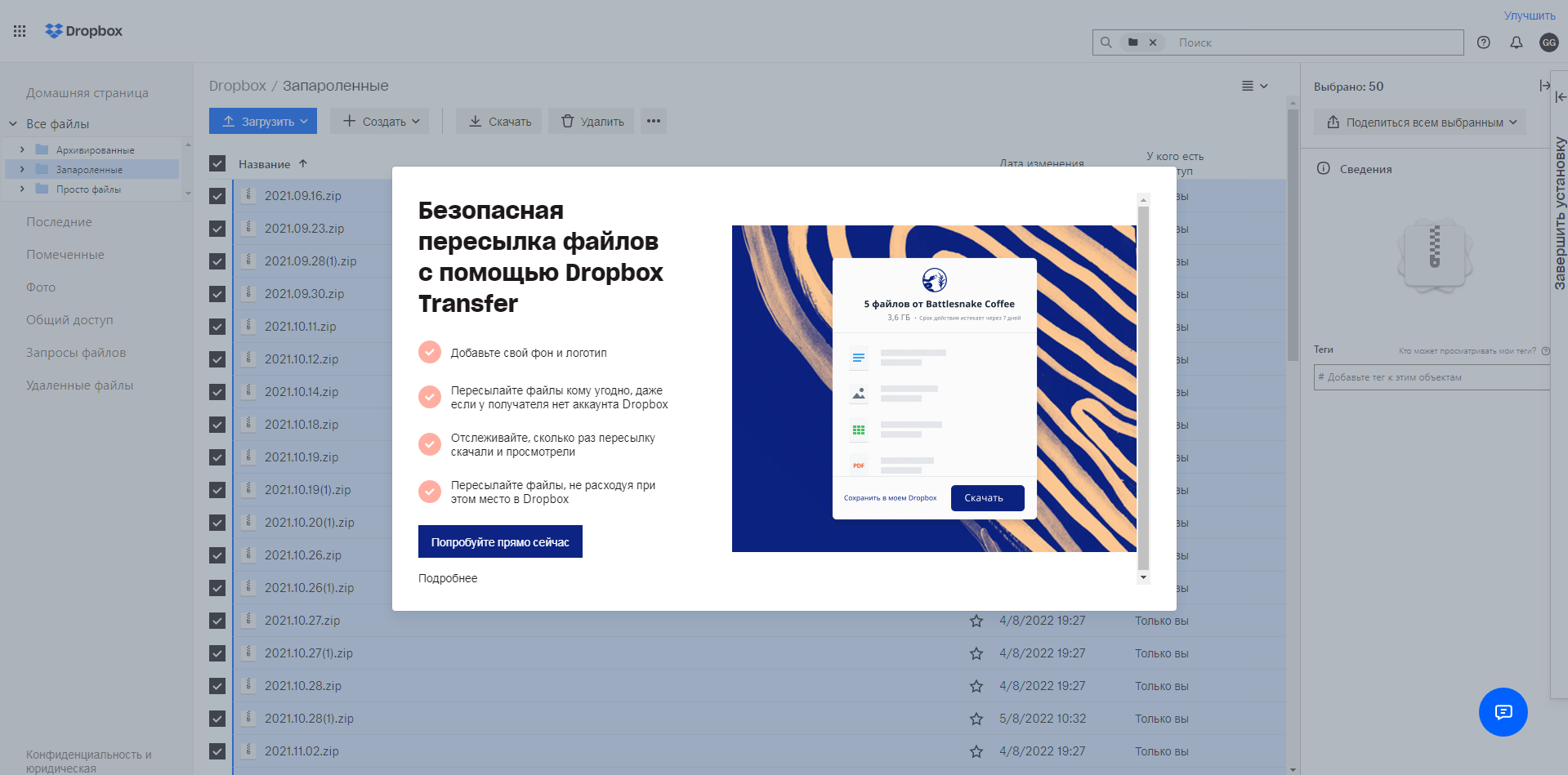The image size is (1568, 775).
Task: Expand the Запароленные folder
Action: coord(22,169)
